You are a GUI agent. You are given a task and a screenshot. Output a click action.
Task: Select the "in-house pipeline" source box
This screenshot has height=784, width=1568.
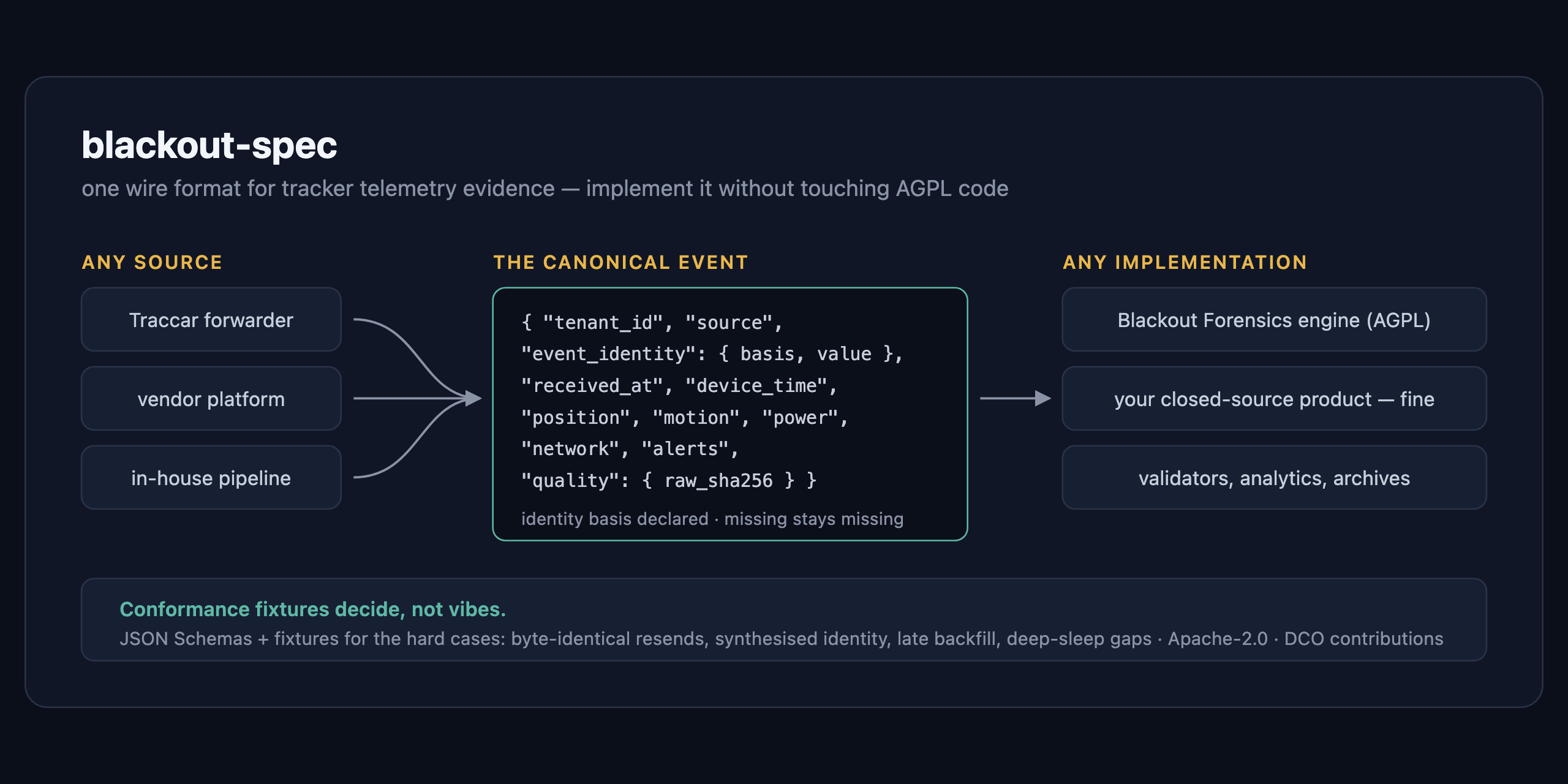[x=211, y=478]
